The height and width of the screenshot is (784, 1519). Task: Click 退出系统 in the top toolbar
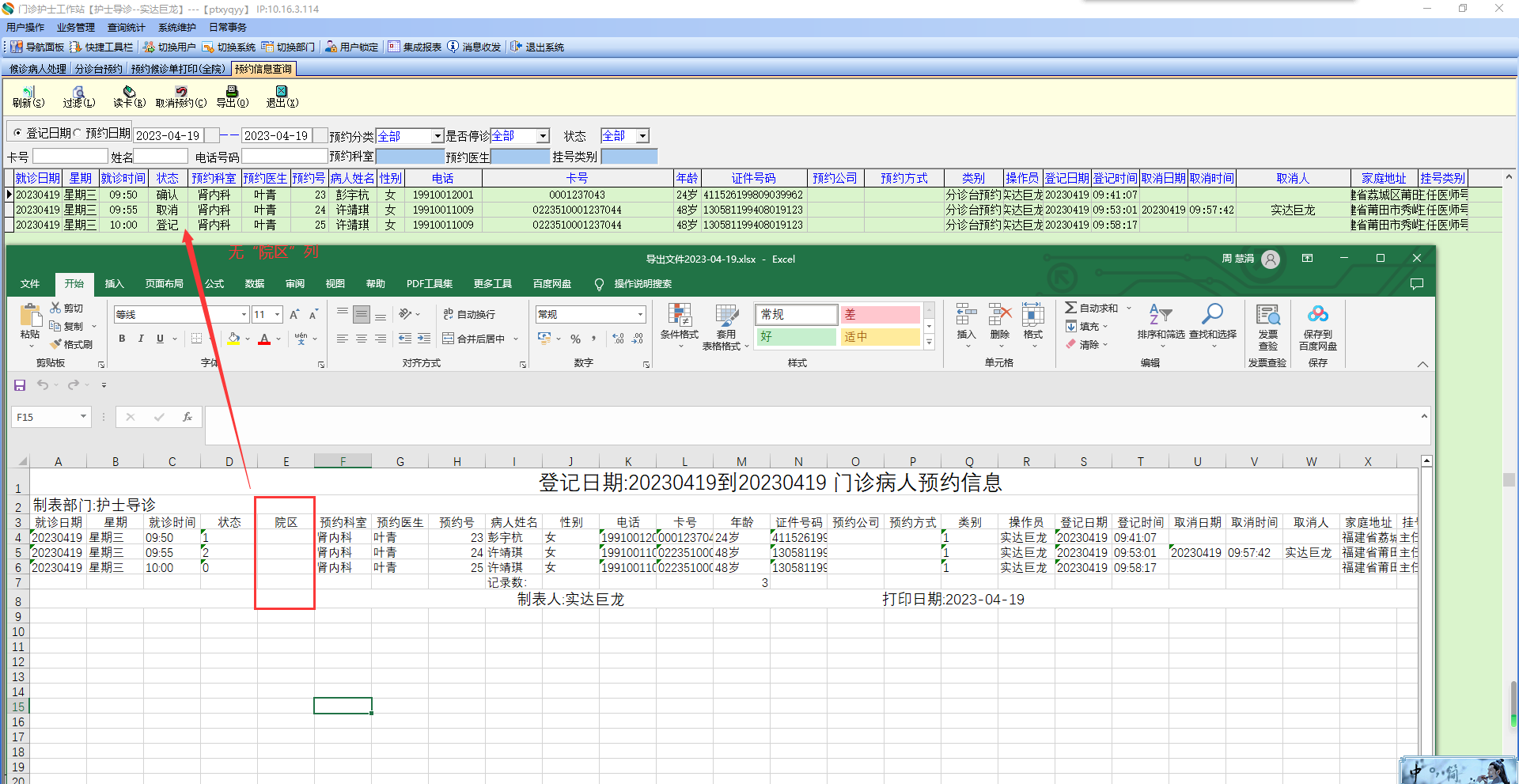(x=536, y=47)
